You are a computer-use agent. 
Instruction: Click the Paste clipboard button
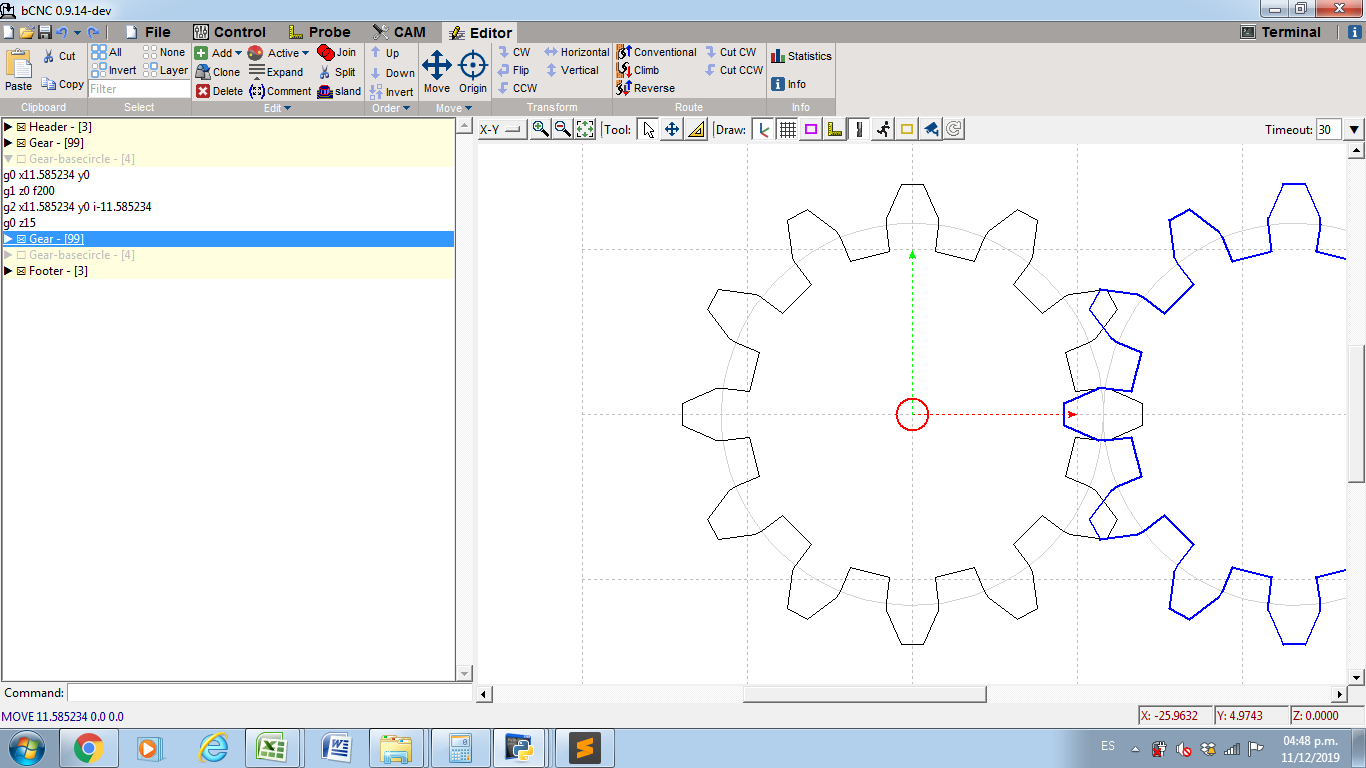click(x=18, y=72)
